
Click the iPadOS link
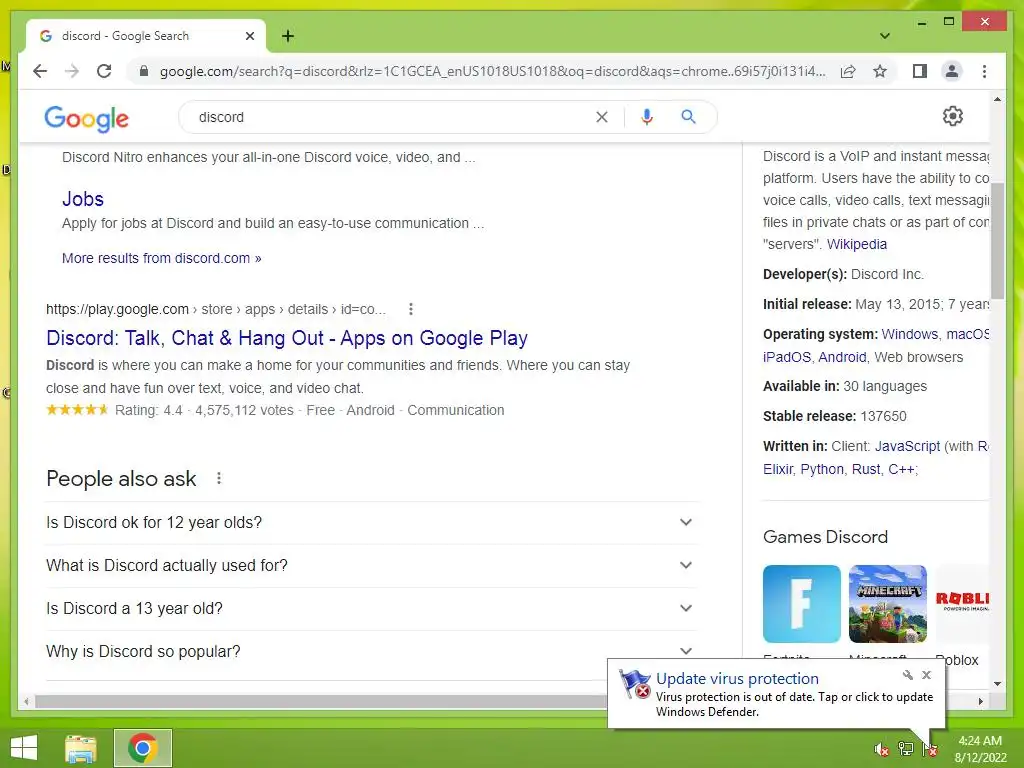coord(787,357)
